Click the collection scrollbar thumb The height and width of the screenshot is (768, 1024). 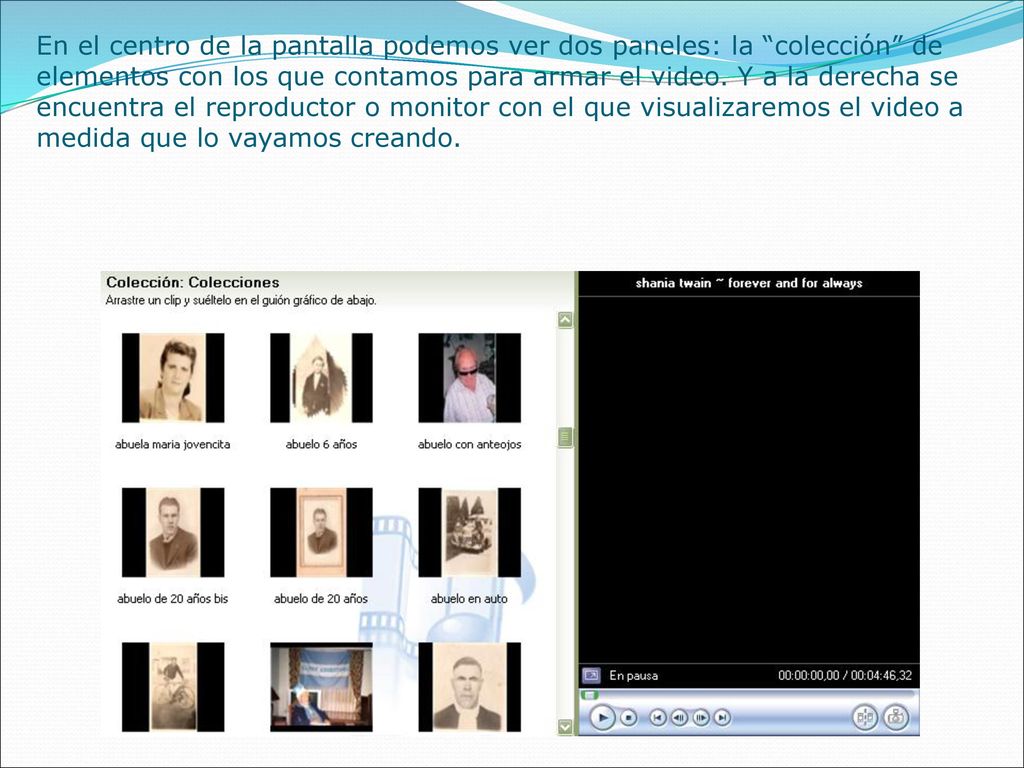(565, 437)
